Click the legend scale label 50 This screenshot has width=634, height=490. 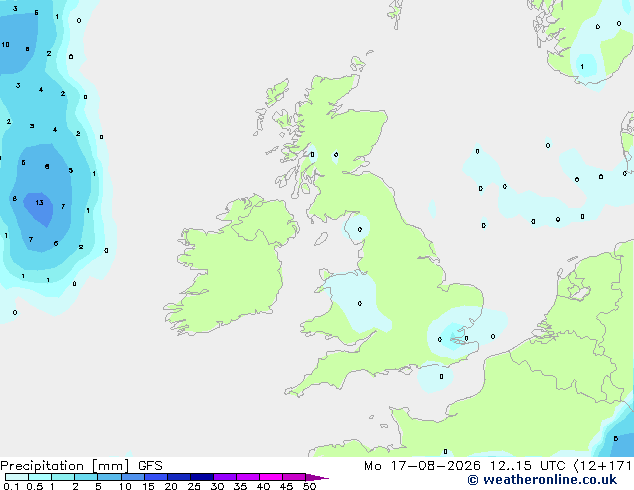(x=309, y=486)
